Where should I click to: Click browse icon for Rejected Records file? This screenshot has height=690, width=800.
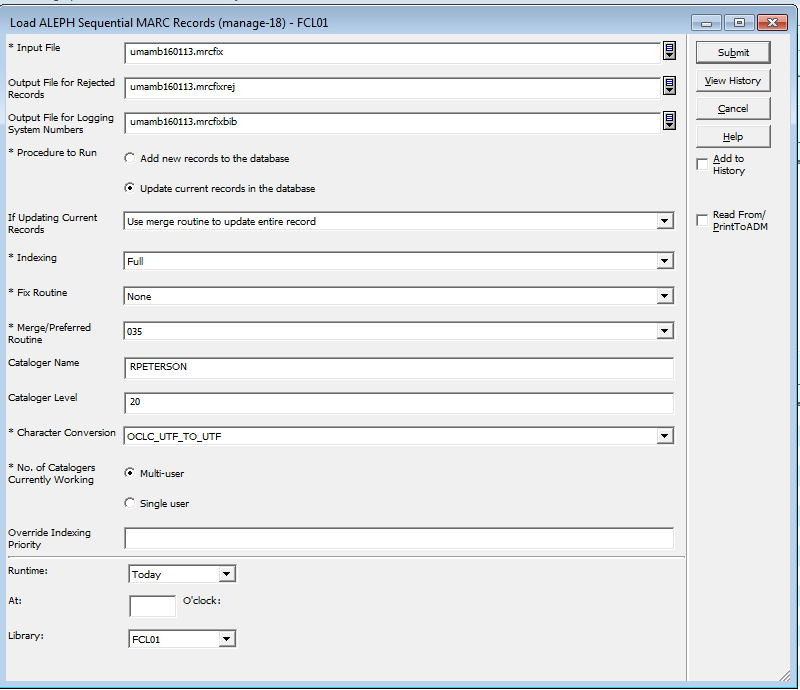(668, 87)
